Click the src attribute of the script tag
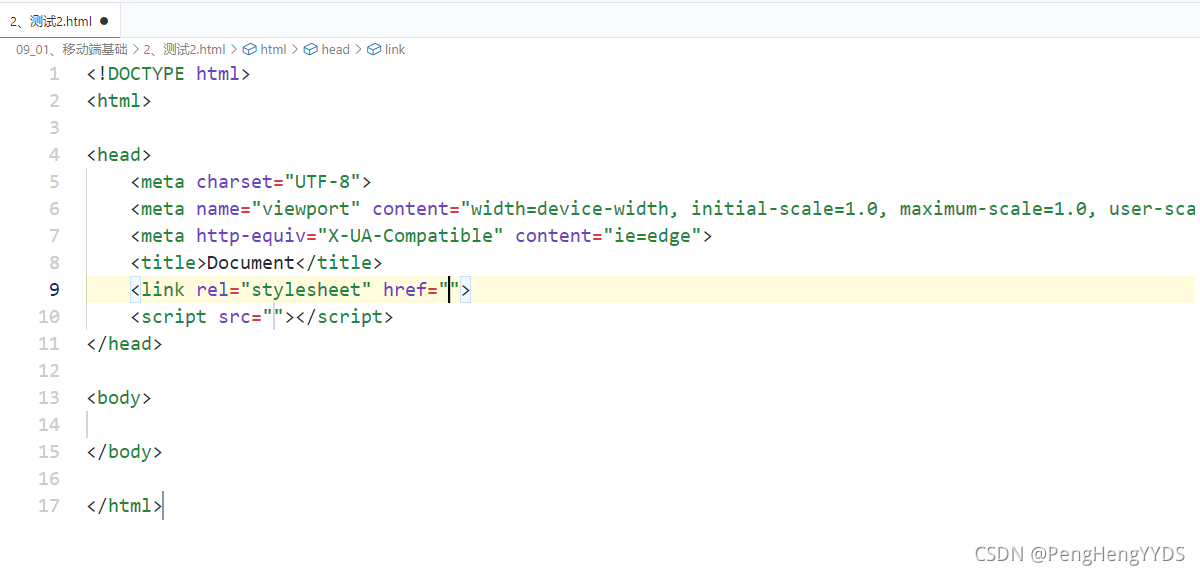The image size is (1200, 575). click(x=235, y=317)
